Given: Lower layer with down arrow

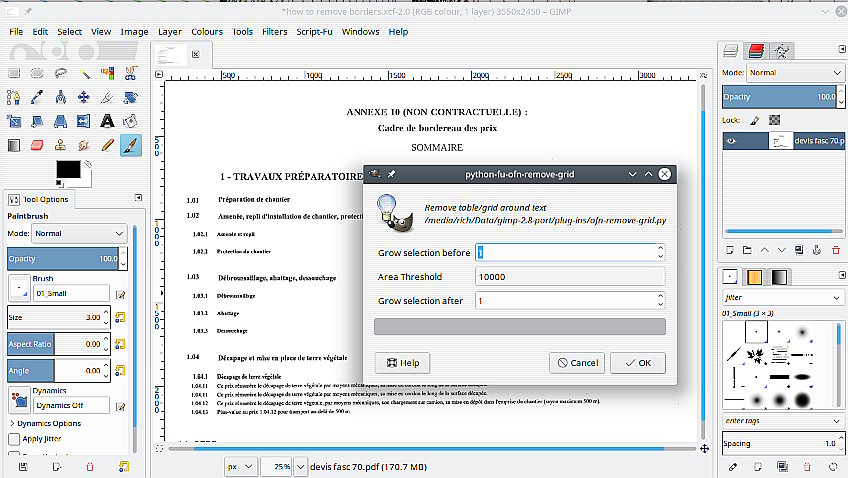Looking at the screenshot, I should 781,250.
